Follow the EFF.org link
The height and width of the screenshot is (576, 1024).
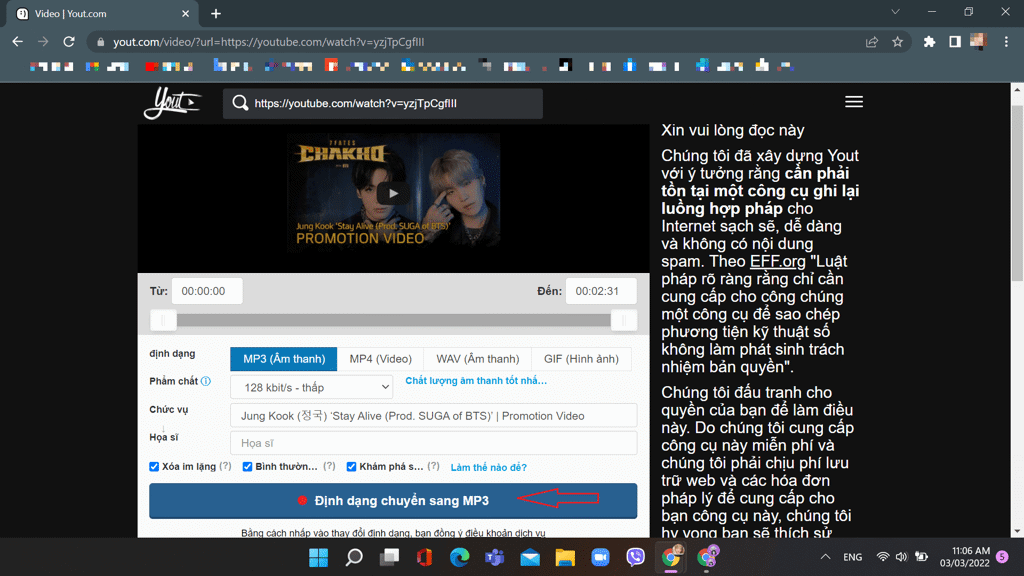(778, 261)
